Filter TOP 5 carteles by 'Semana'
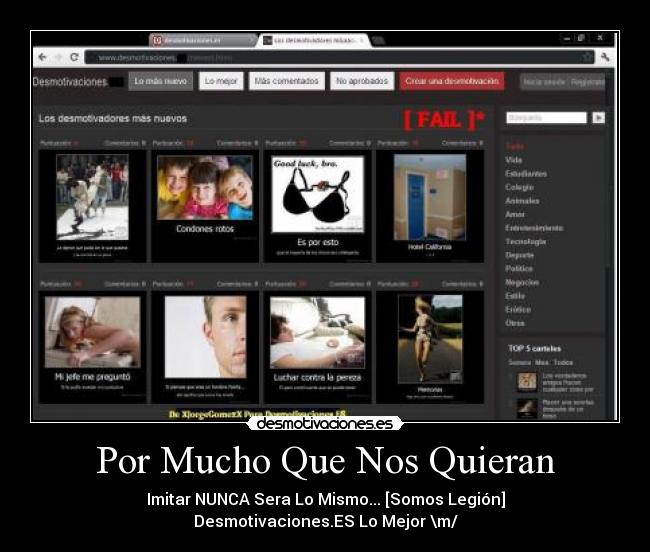 (x=519, y=363)
